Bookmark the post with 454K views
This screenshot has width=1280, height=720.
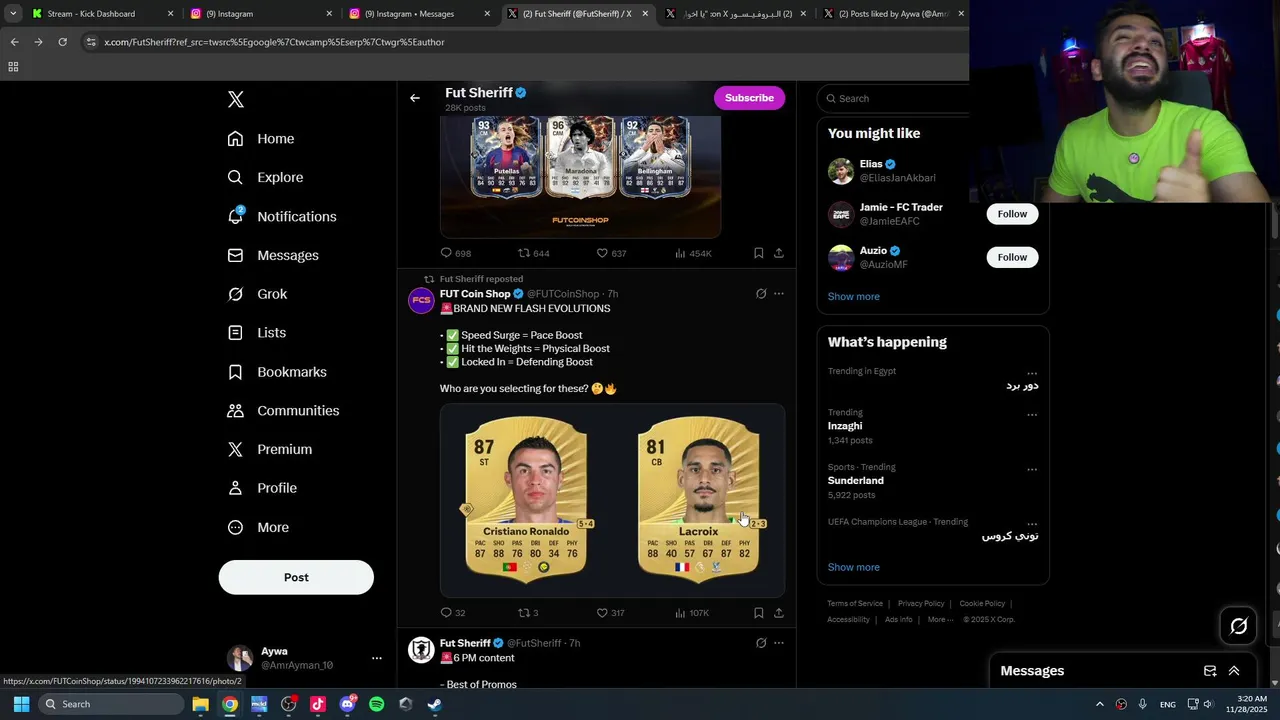[758, 253]
